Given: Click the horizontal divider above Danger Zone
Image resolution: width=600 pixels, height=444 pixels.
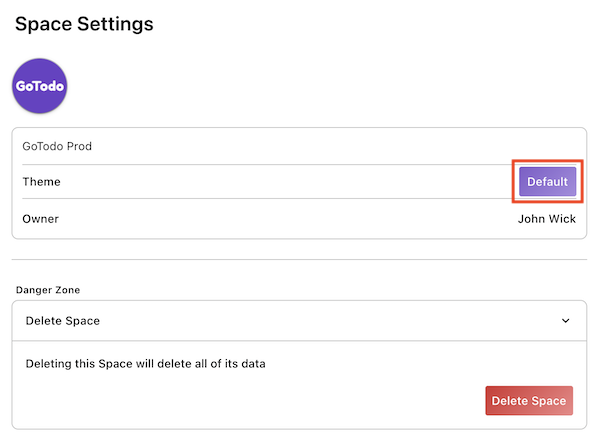Looking at the screenshot, I should click(300, 260).
